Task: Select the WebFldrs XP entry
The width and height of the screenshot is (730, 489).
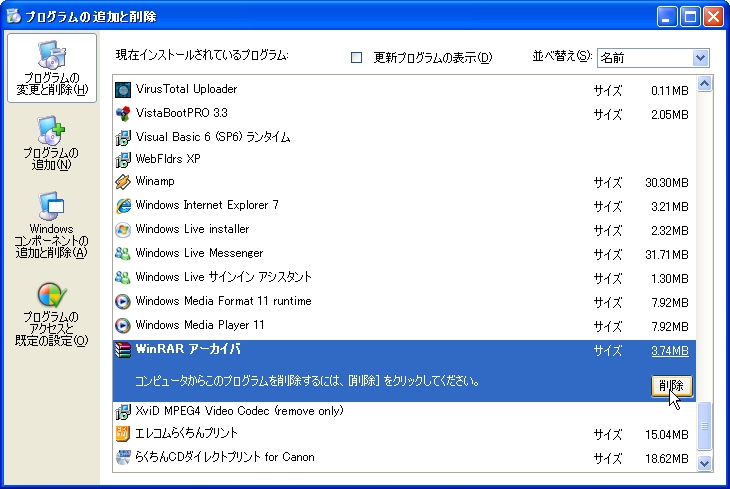Action: tap(404, 159)
